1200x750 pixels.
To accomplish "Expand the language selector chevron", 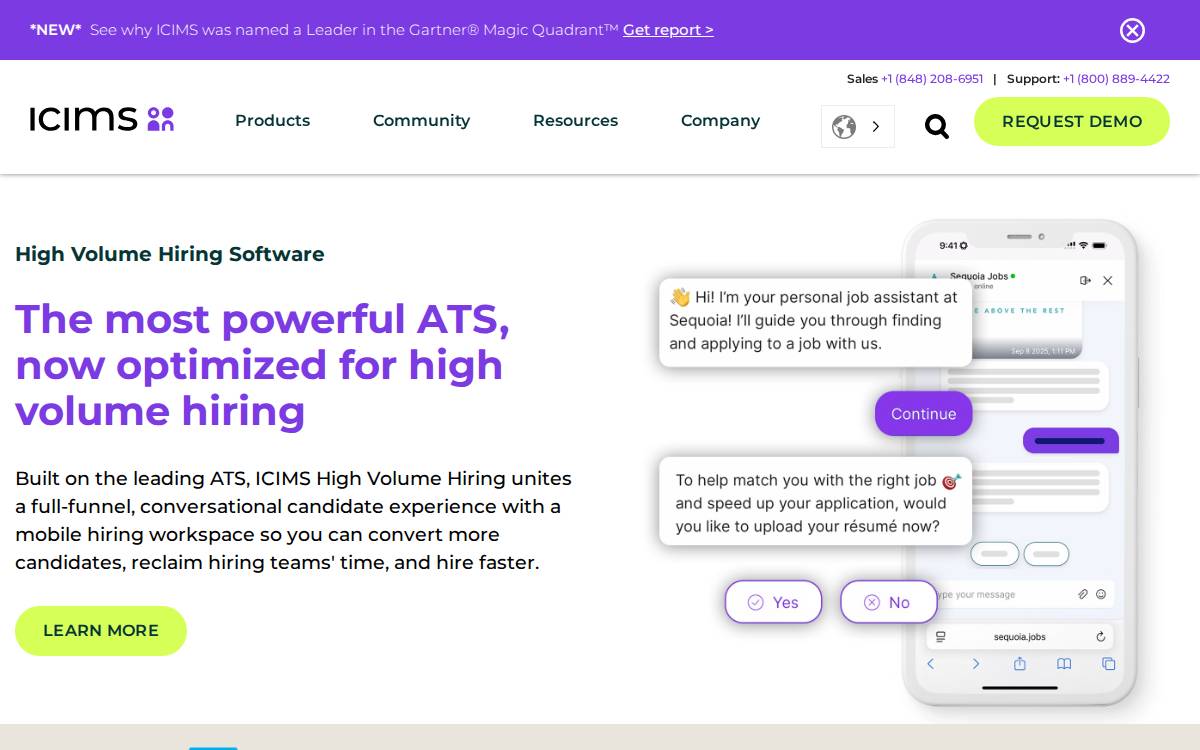I will pyautogui.click(x=876, y=127).
